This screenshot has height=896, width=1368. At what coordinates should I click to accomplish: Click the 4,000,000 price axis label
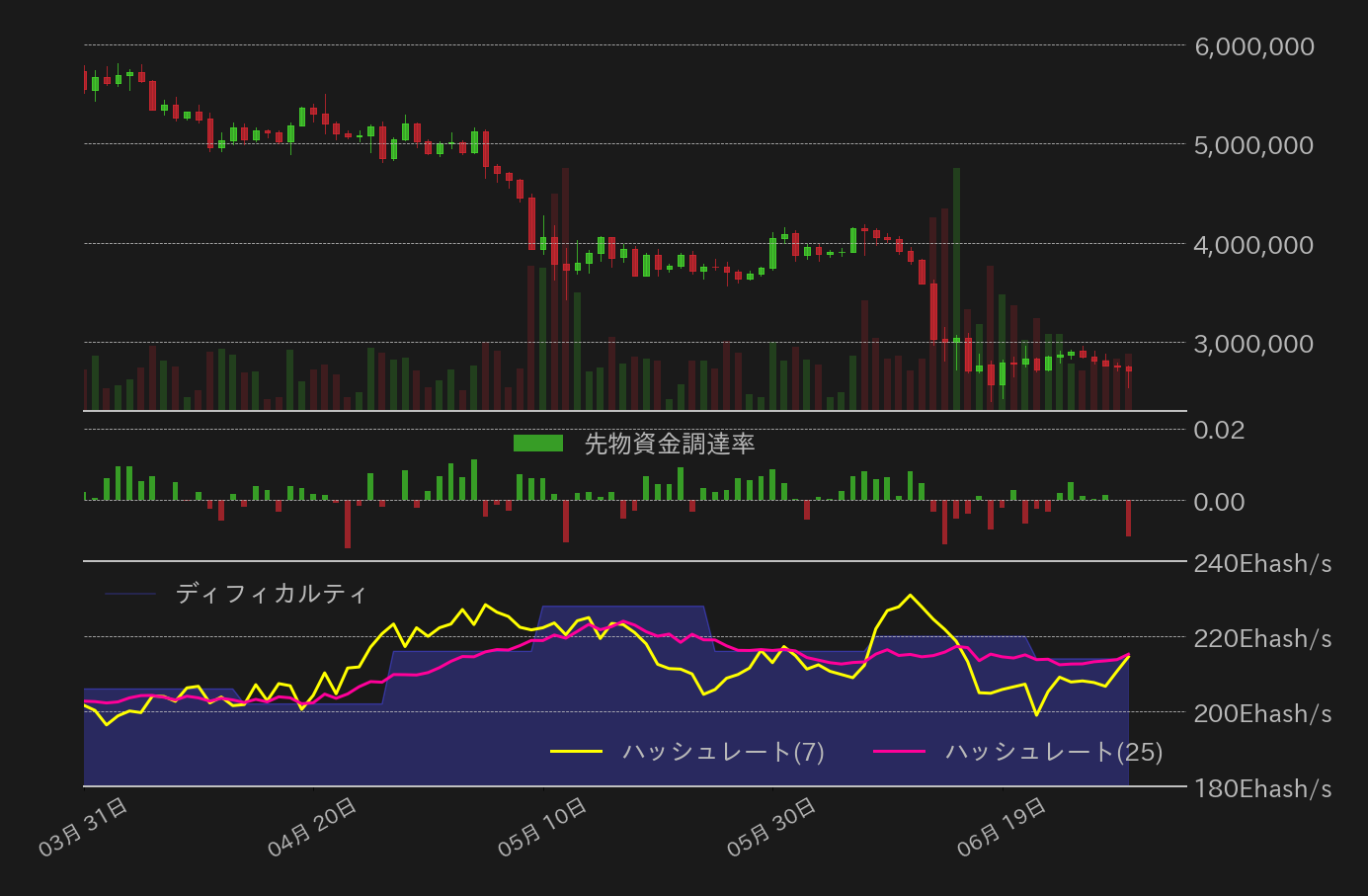tap(1254, 244)
